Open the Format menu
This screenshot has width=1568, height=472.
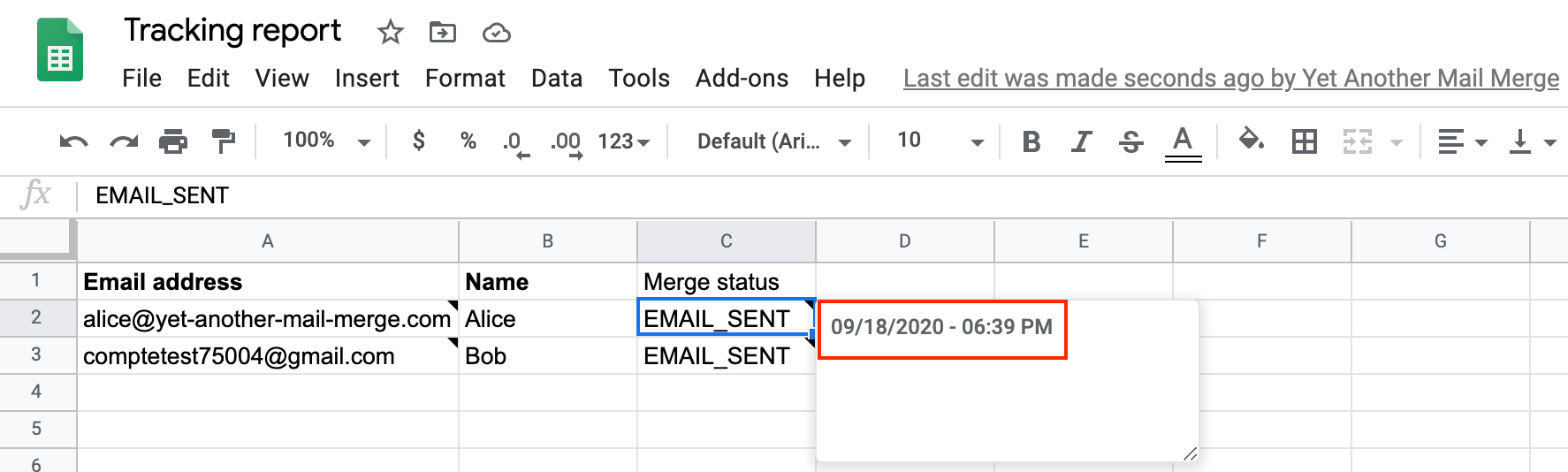point(465,79)
